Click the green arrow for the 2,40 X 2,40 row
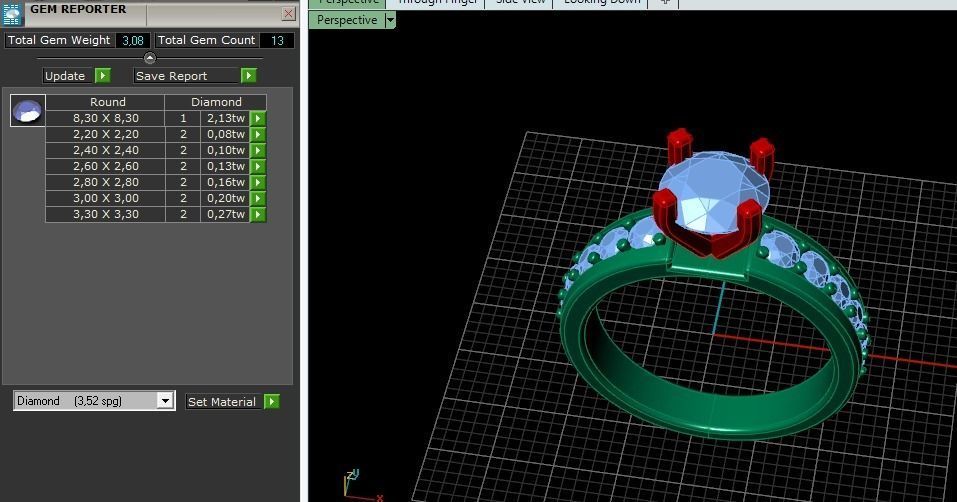This screenshot has height=502, width=957. (258, 150)
